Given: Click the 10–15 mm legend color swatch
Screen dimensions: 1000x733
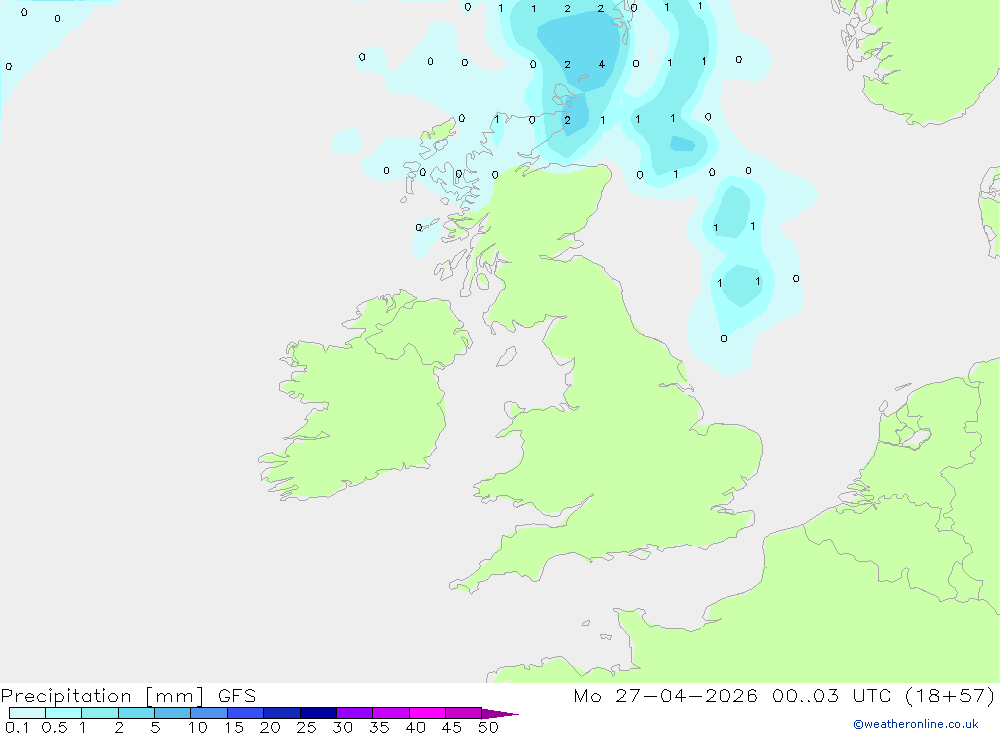Looking at the screenshot, I should (x=209, y=713).
